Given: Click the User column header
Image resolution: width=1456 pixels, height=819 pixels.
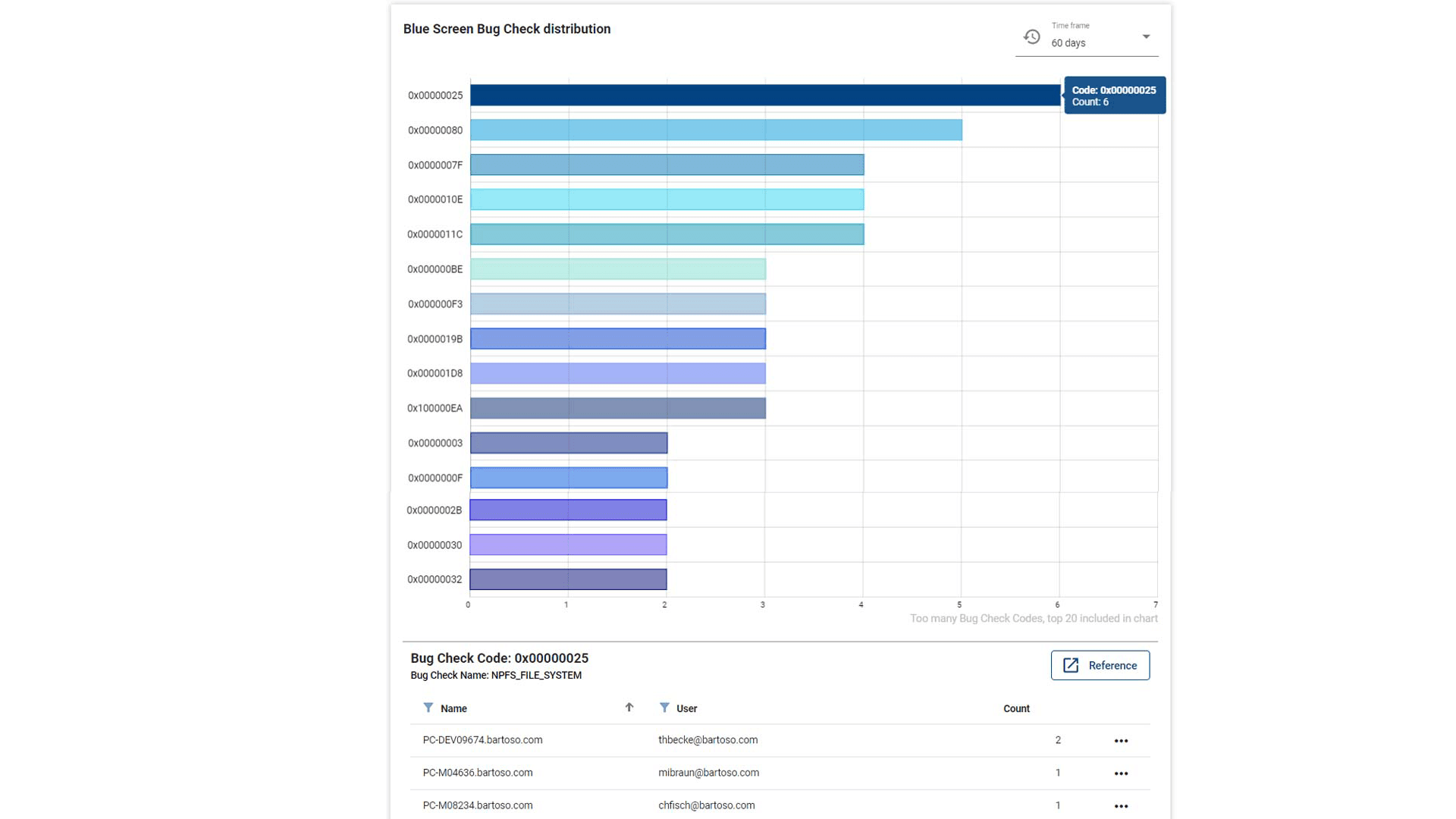Looking at the screenshot, I should click(x=686, y=708).
